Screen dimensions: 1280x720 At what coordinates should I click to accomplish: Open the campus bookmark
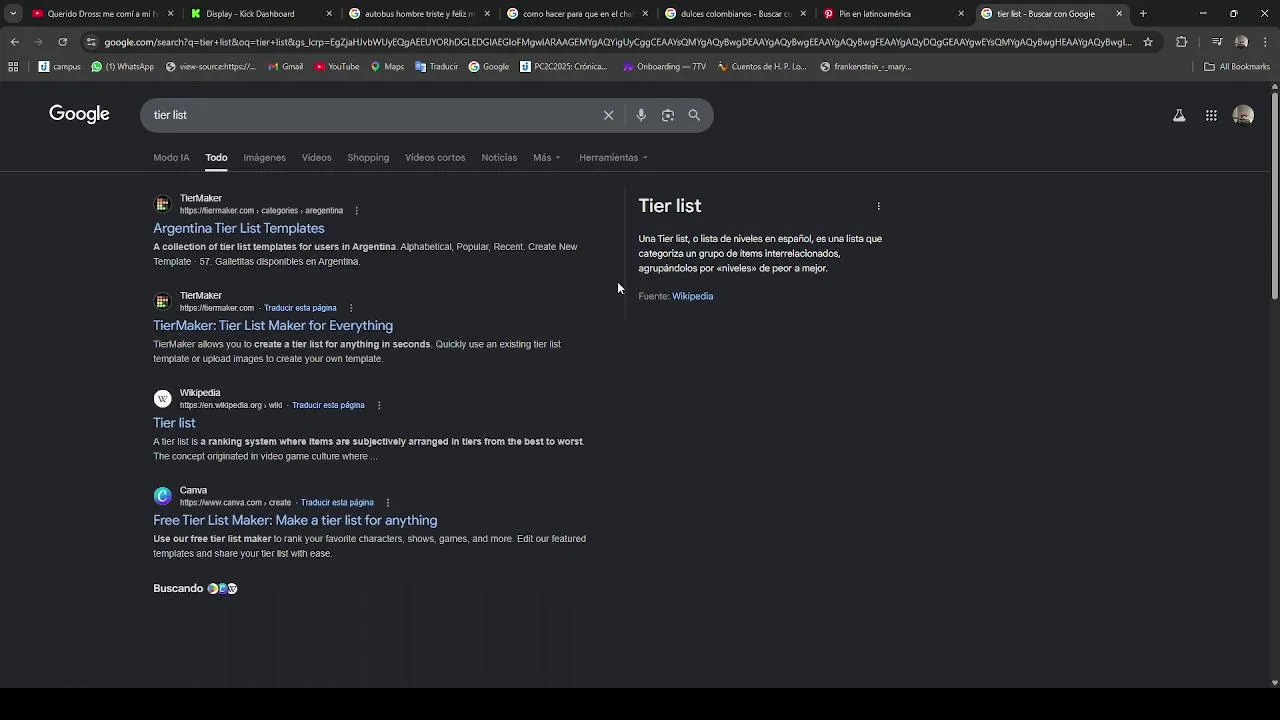60,67
